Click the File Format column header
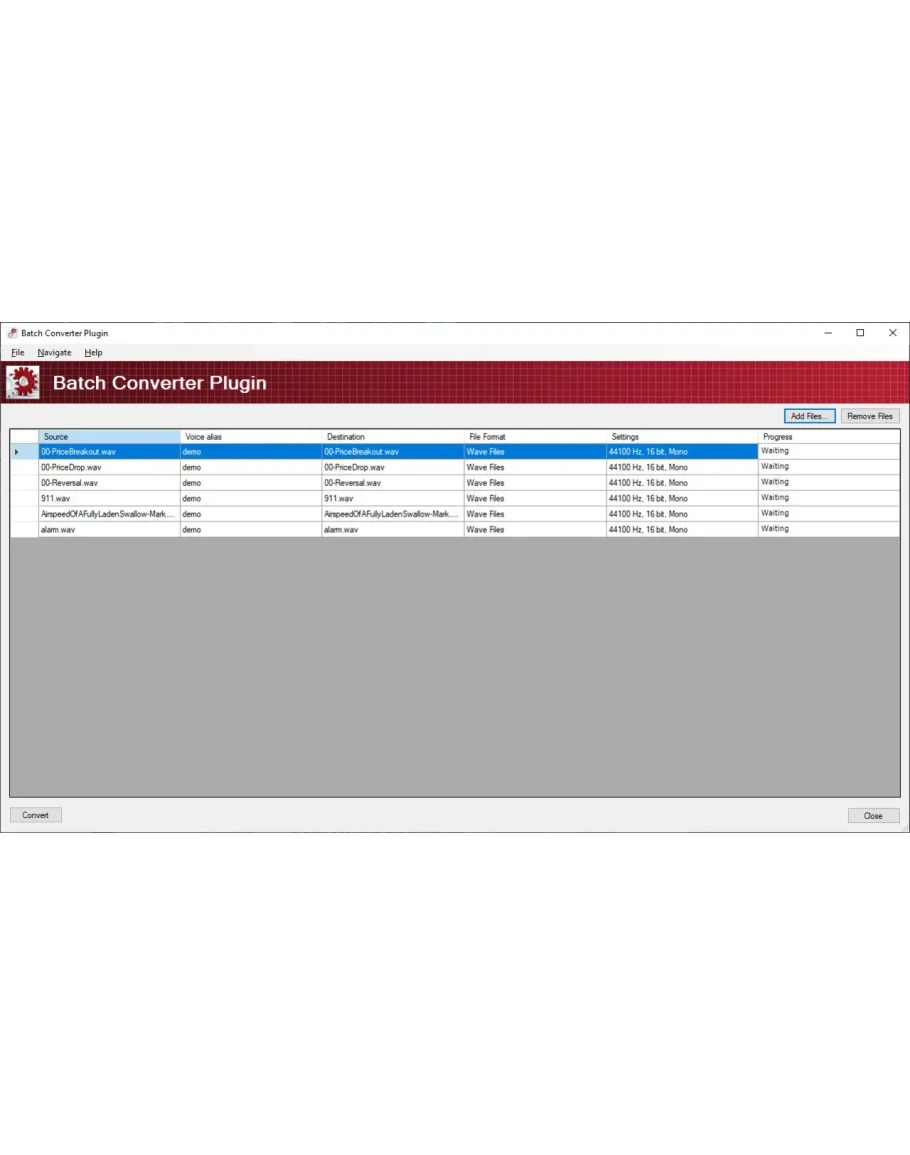This screenshot has height=1155, width=910. pos(535,437)
